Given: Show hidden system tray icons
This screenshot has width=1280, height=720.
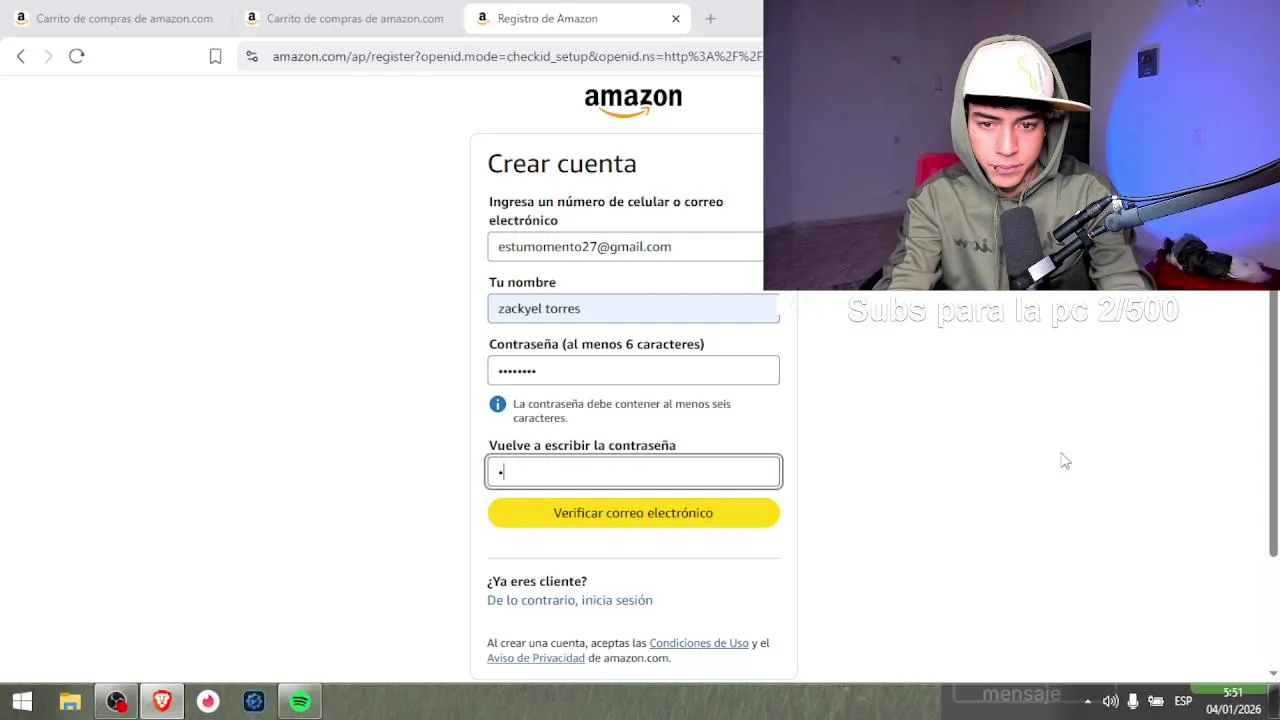Looking at the screenshot, I should click(1088, 702).
